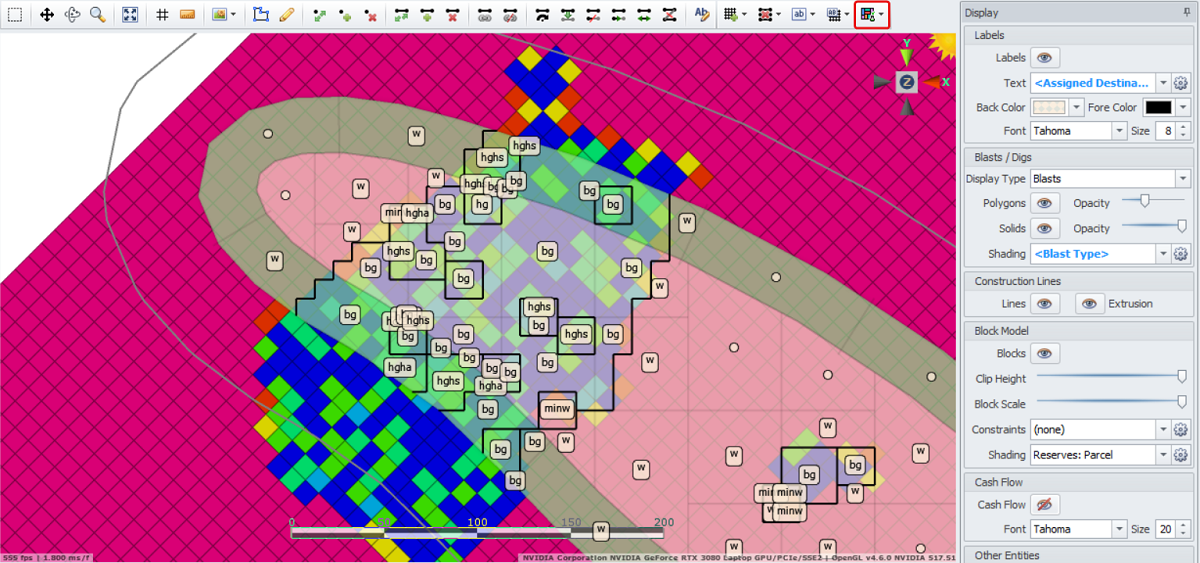The image size is (1200, 563).
Task: Select the rectangular marquee selection tool
Action: (15, 15)
